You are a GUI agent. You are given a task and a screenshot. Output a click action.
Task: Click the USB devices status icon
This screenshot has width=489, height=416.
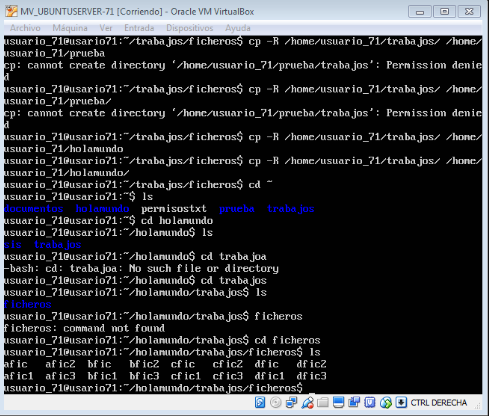307,402
